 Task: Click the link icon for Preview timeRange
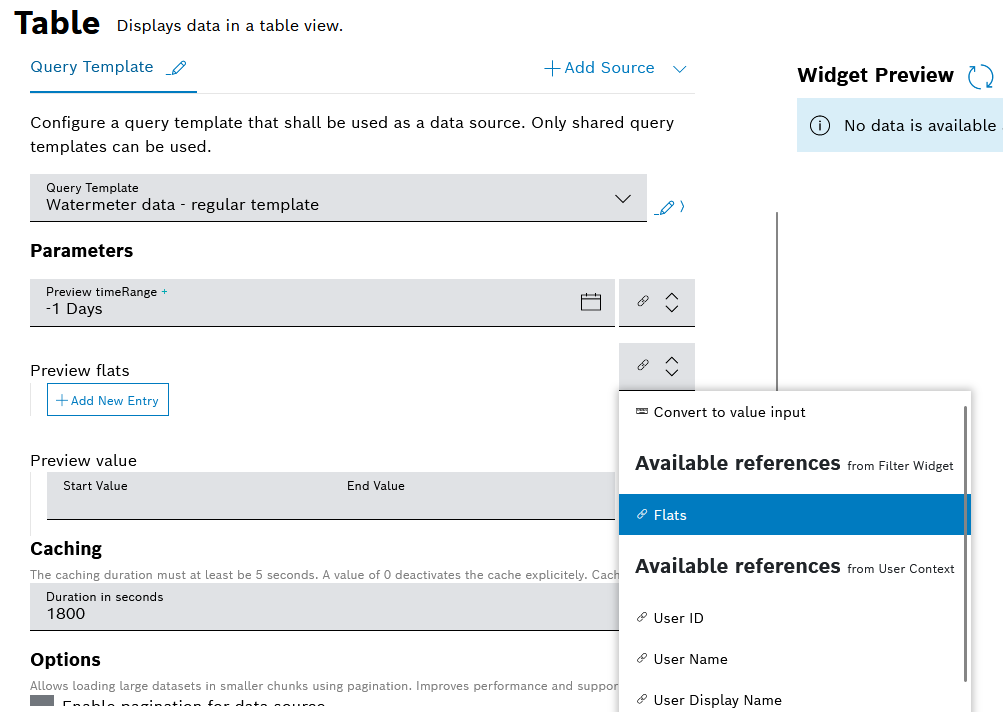(643, 302)
